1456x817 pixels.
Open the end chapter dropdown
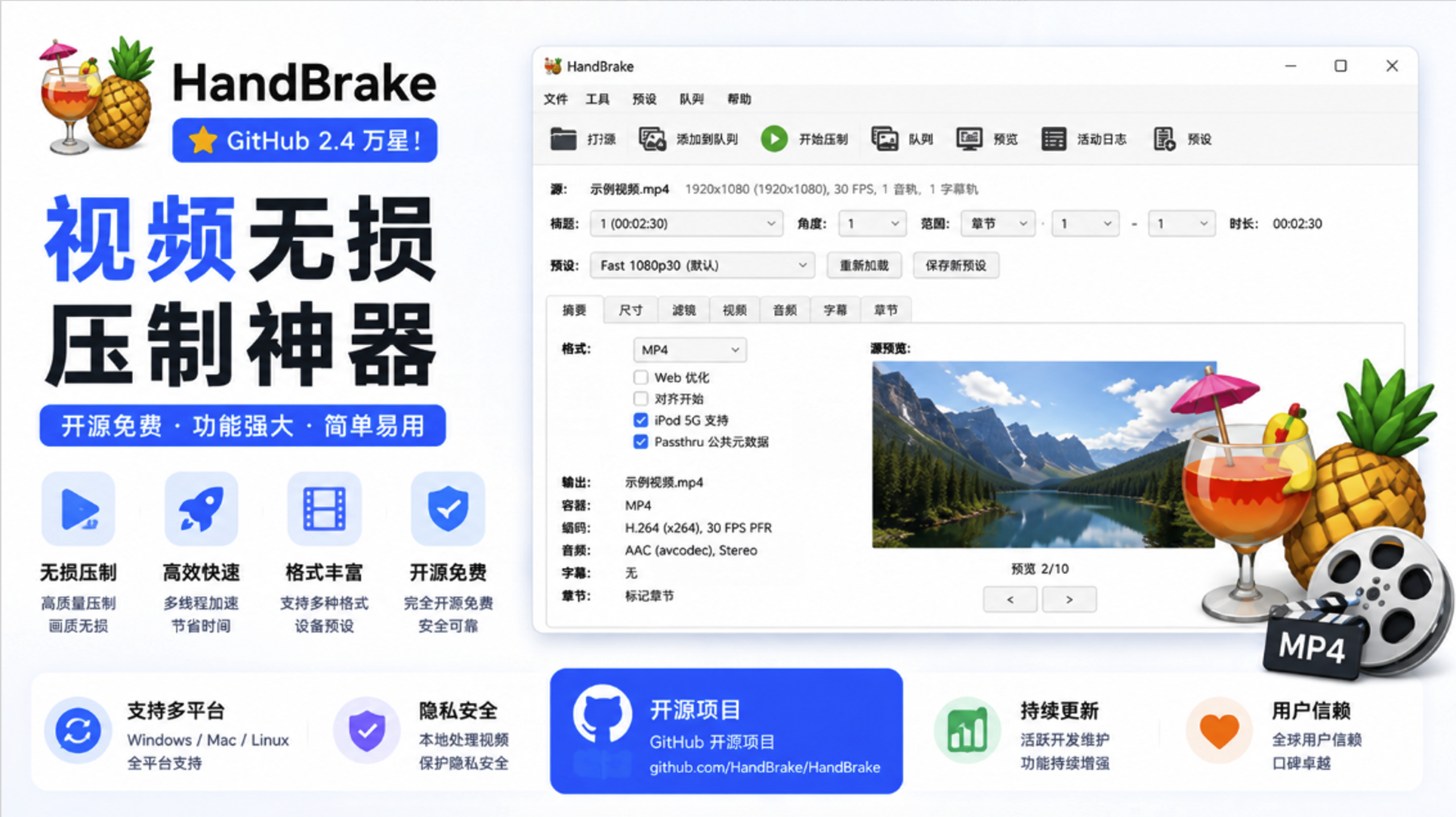1182,223
